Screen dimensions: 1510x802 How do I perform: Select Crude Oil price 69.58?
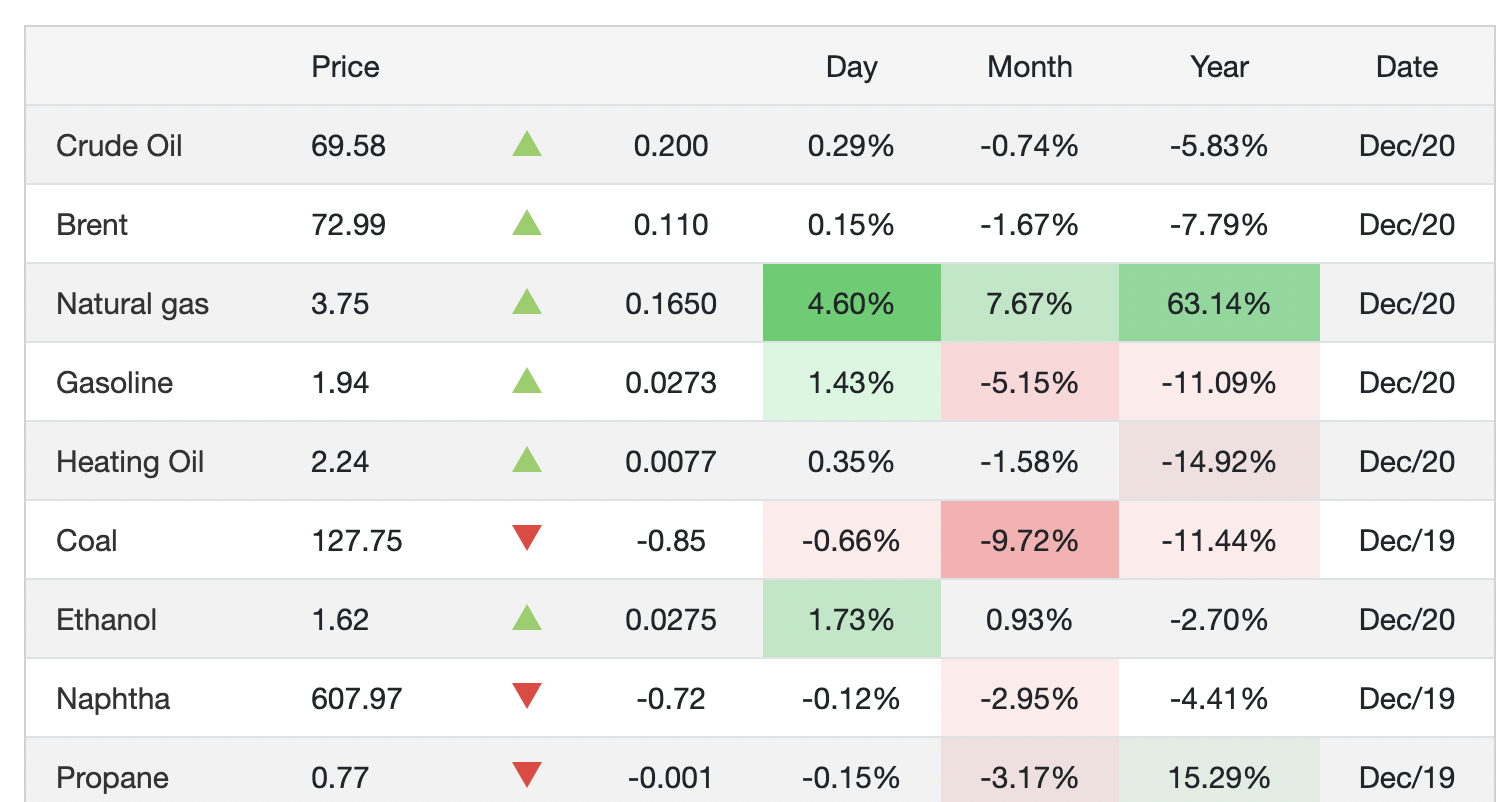pos(348,146)
